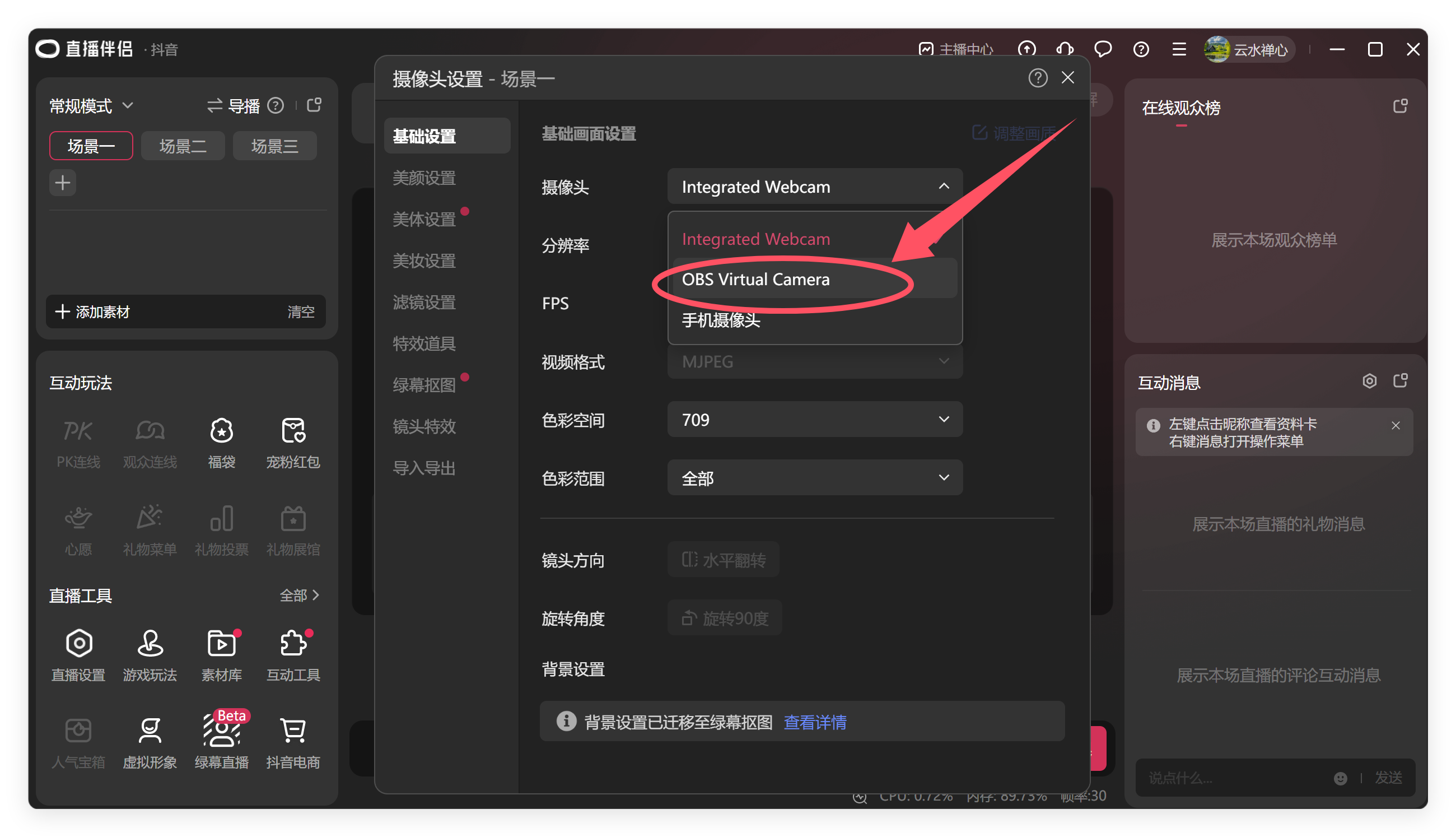Screen dimensions: 1456x837
Task: Open the 礼物展馆 gift gallery icon
Action: 293,531
